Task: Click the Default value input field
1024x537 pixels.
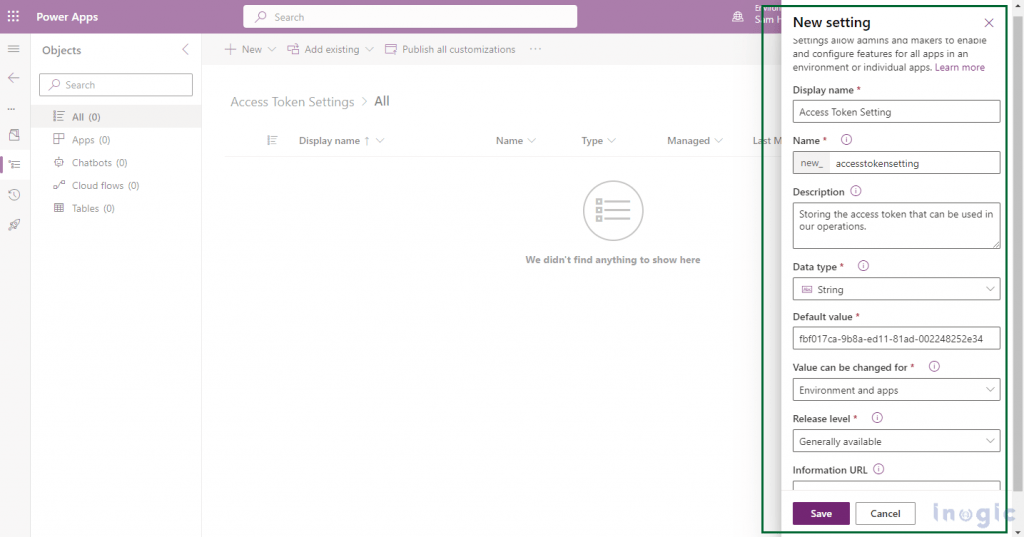Action: click(x=896, y=338)
